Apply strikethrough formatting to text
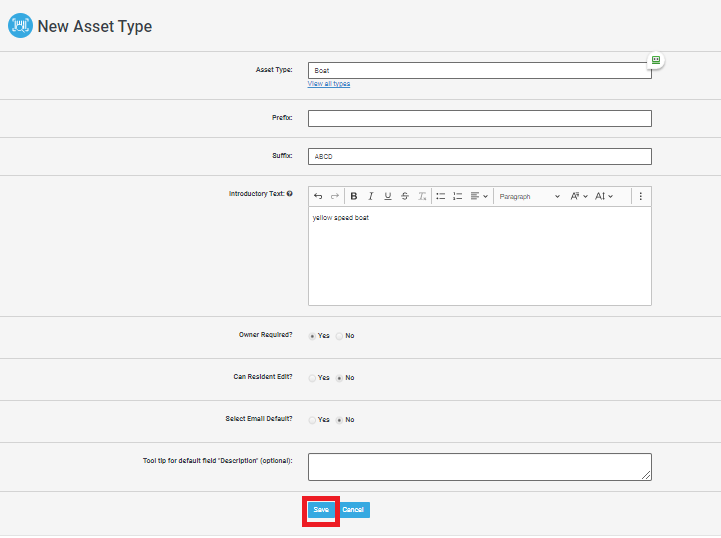721x538 pixels. (404, 197)
